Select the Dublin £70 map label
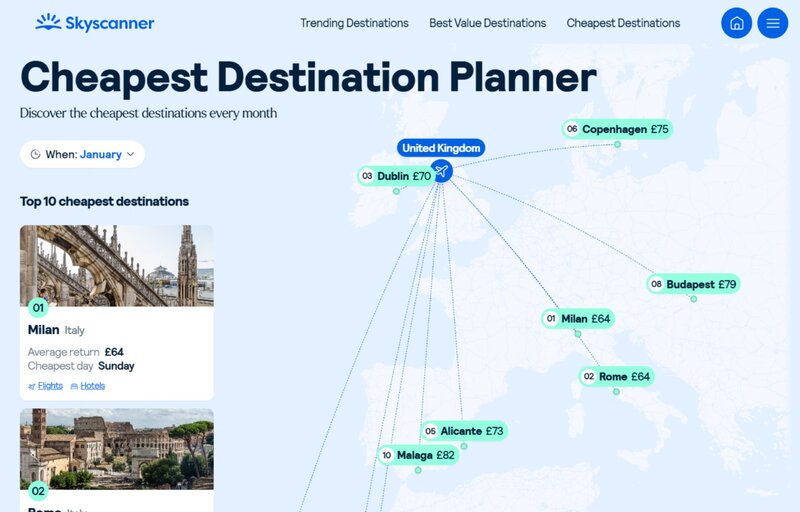 (396, 176)
